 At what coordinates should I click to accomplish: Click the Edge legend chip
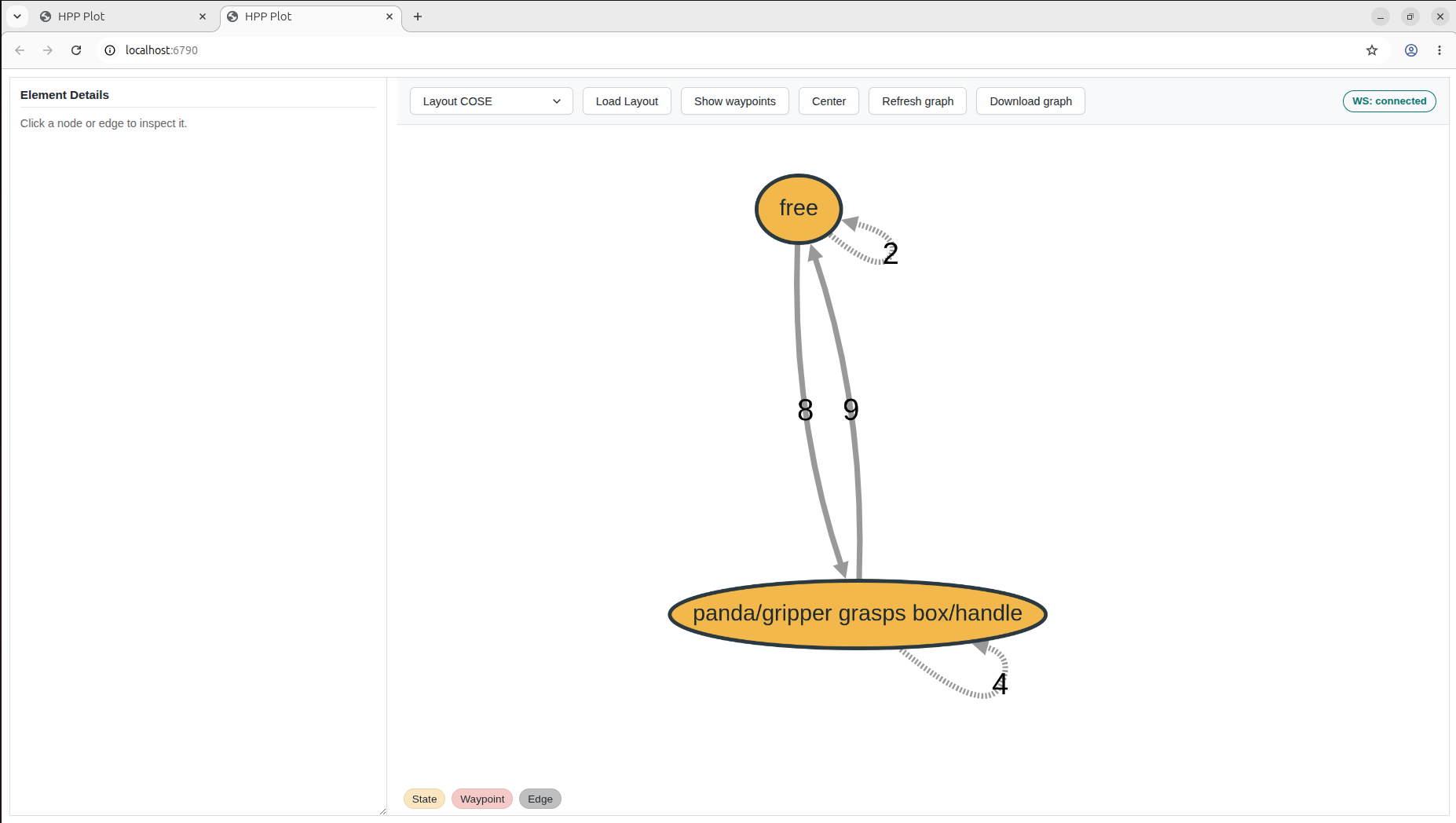tap(540, 799)
